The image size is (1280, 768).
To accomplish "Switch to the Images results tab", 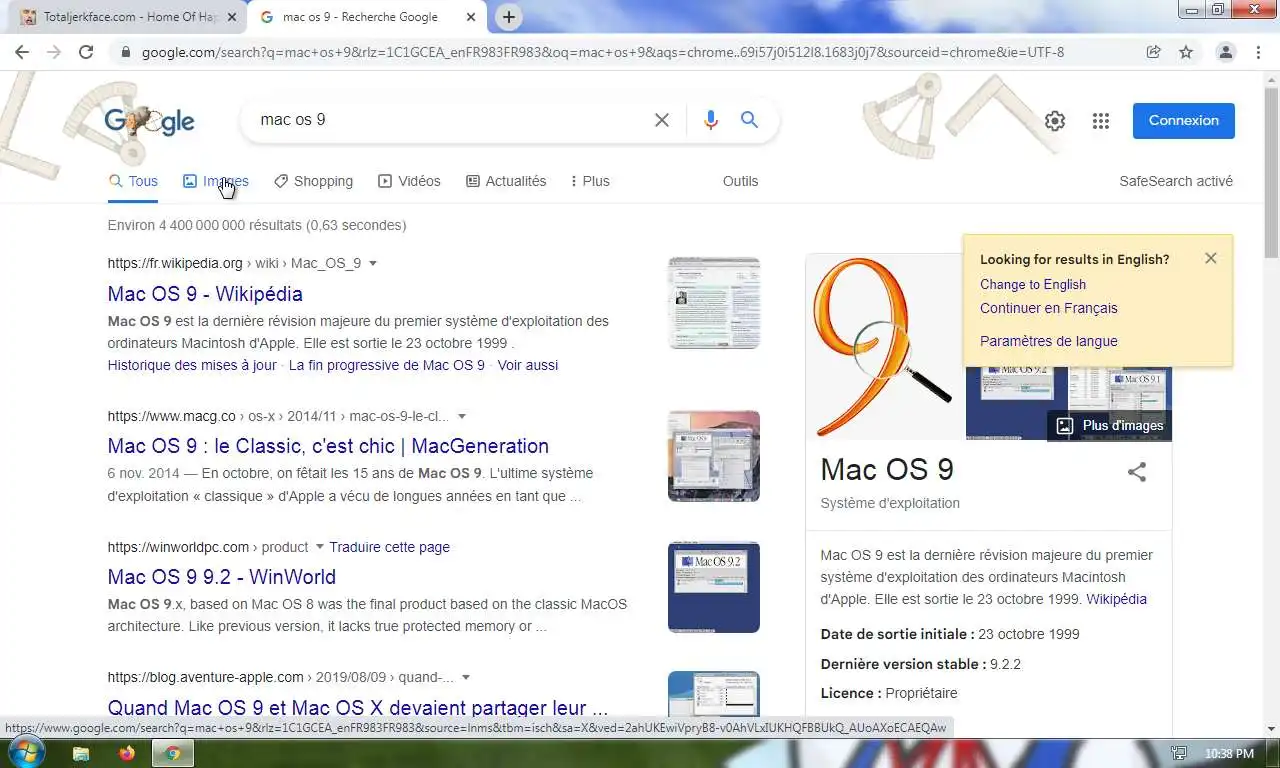I will [x=216, y=181].
